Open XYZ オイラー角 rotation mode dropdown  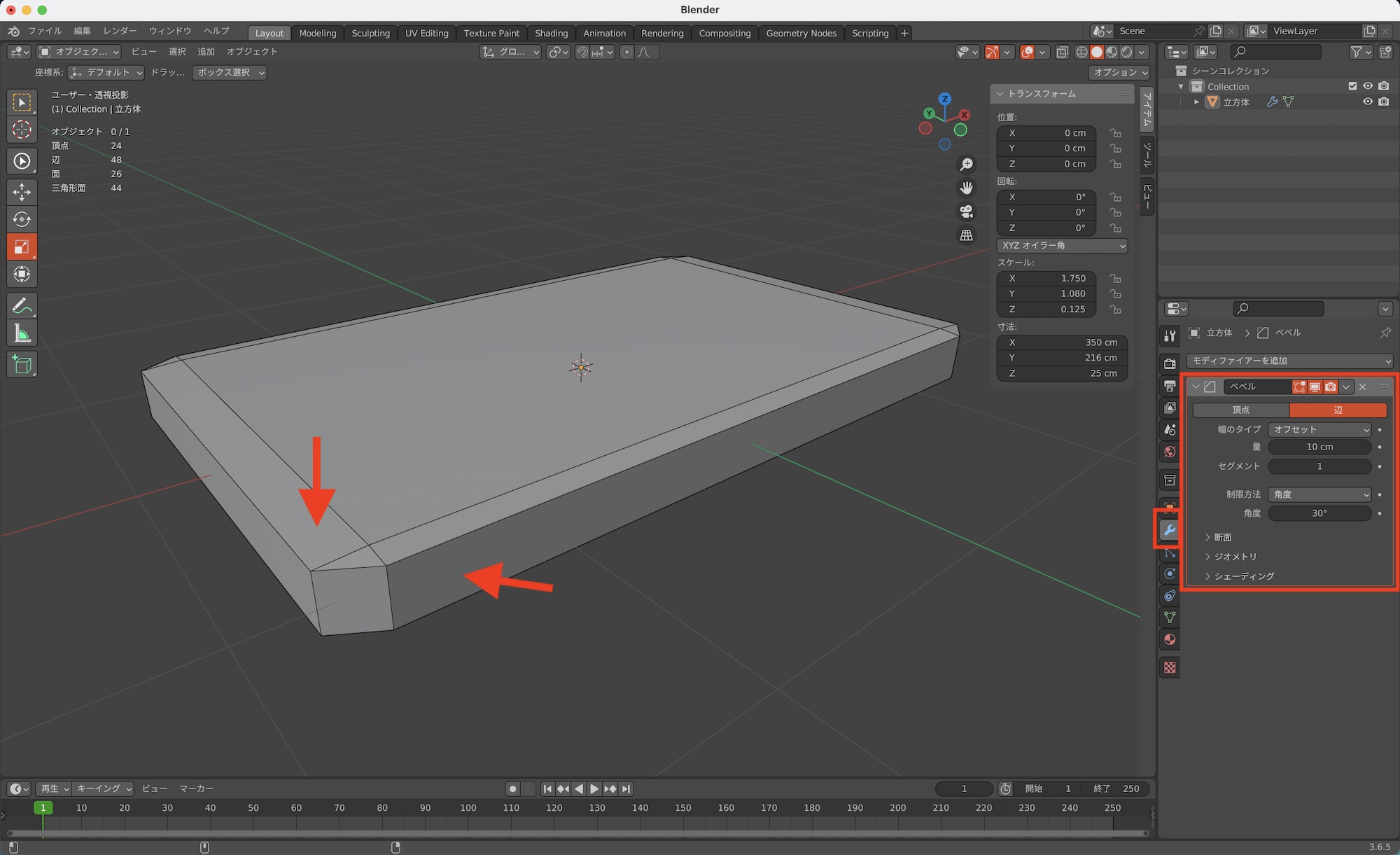[1062, 246]
